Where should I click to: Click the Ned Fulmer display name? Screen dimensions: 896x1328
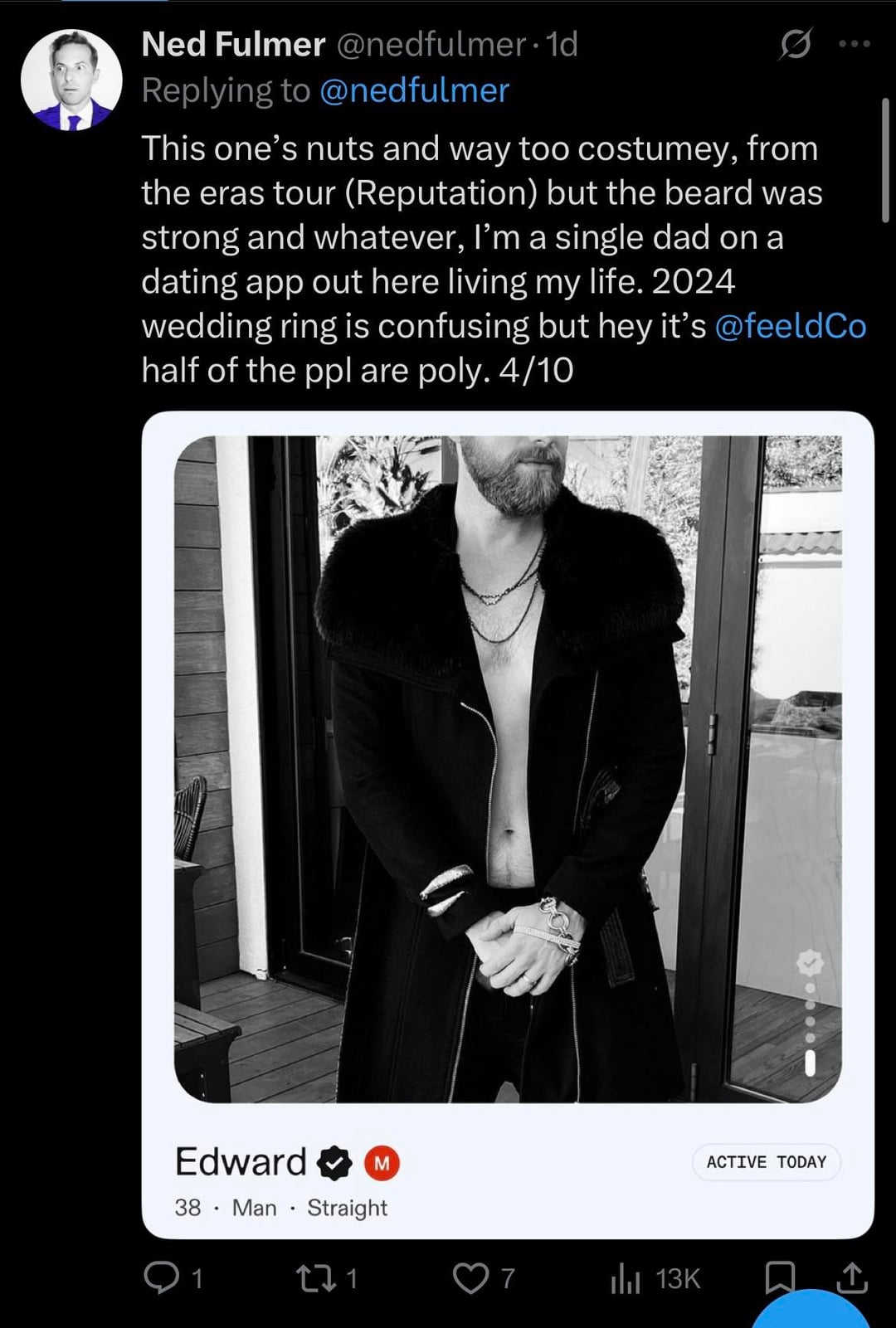233,44
